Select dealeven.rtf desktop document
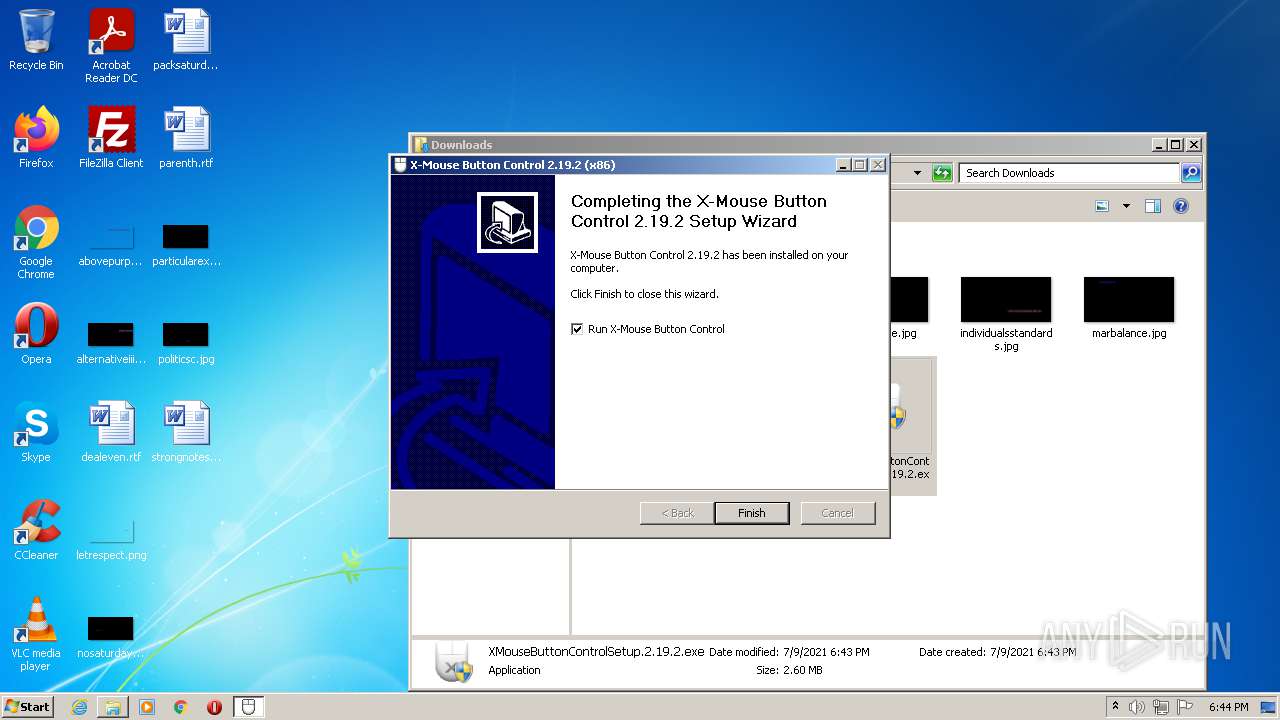 click(111, 432)
